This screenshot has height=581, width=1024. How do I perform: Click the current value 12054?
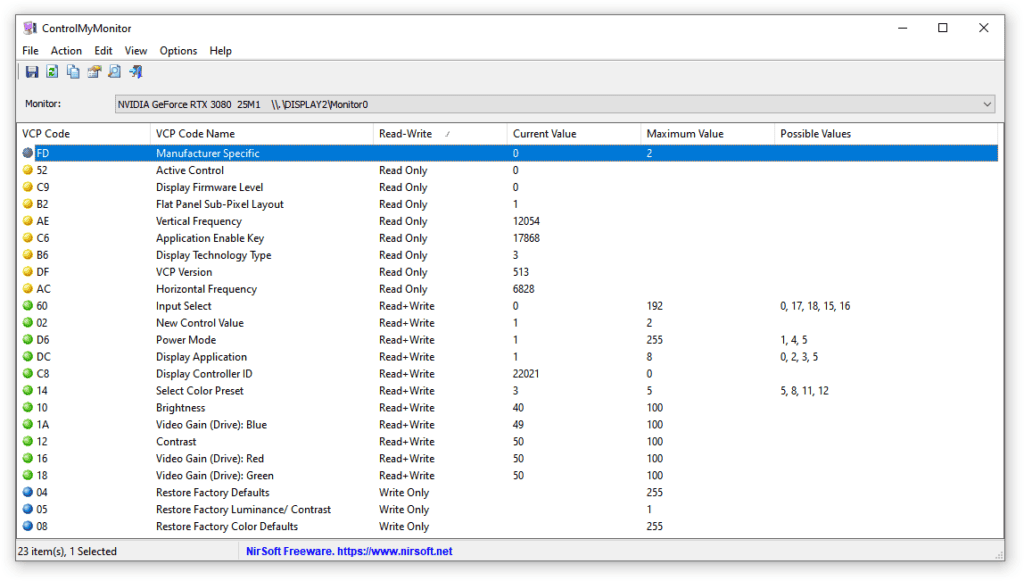pos(526,221)
